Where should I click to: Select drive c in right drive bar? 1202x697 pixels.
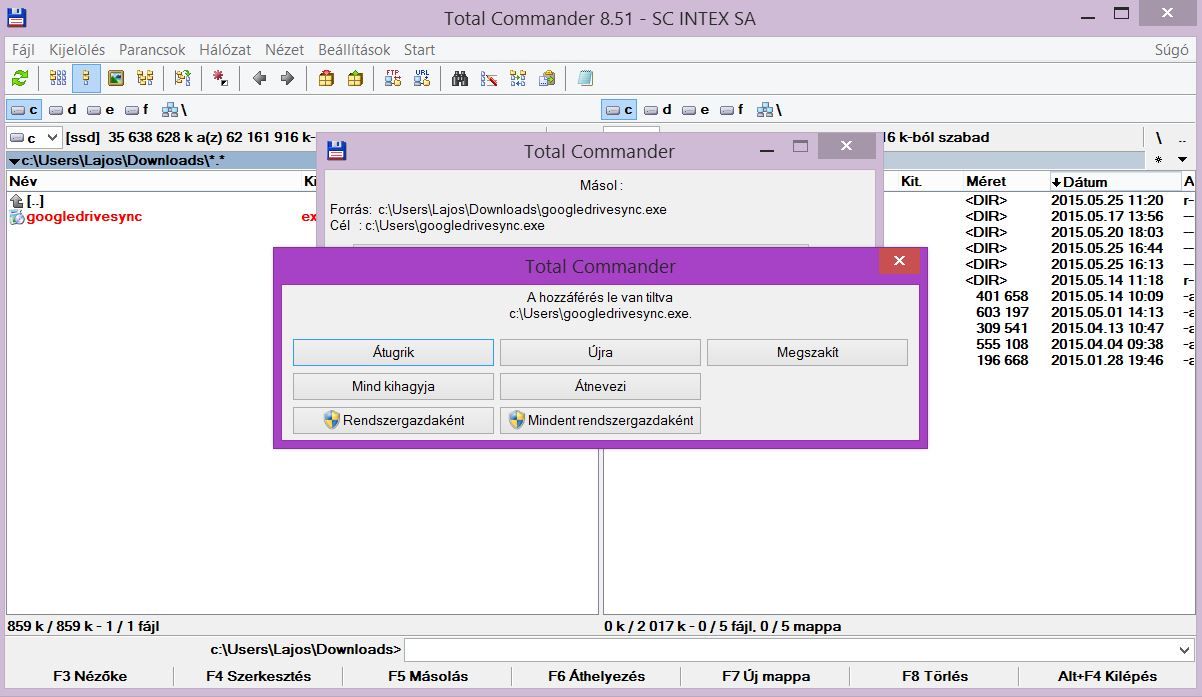619,110
